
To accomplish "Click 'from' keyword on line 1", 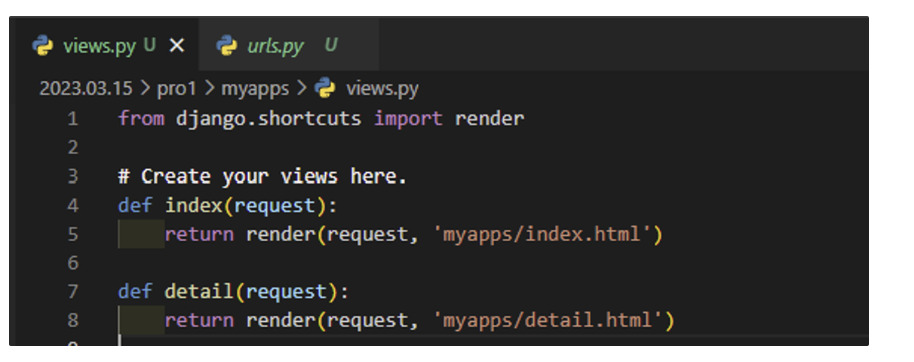I will pos(141,119).
